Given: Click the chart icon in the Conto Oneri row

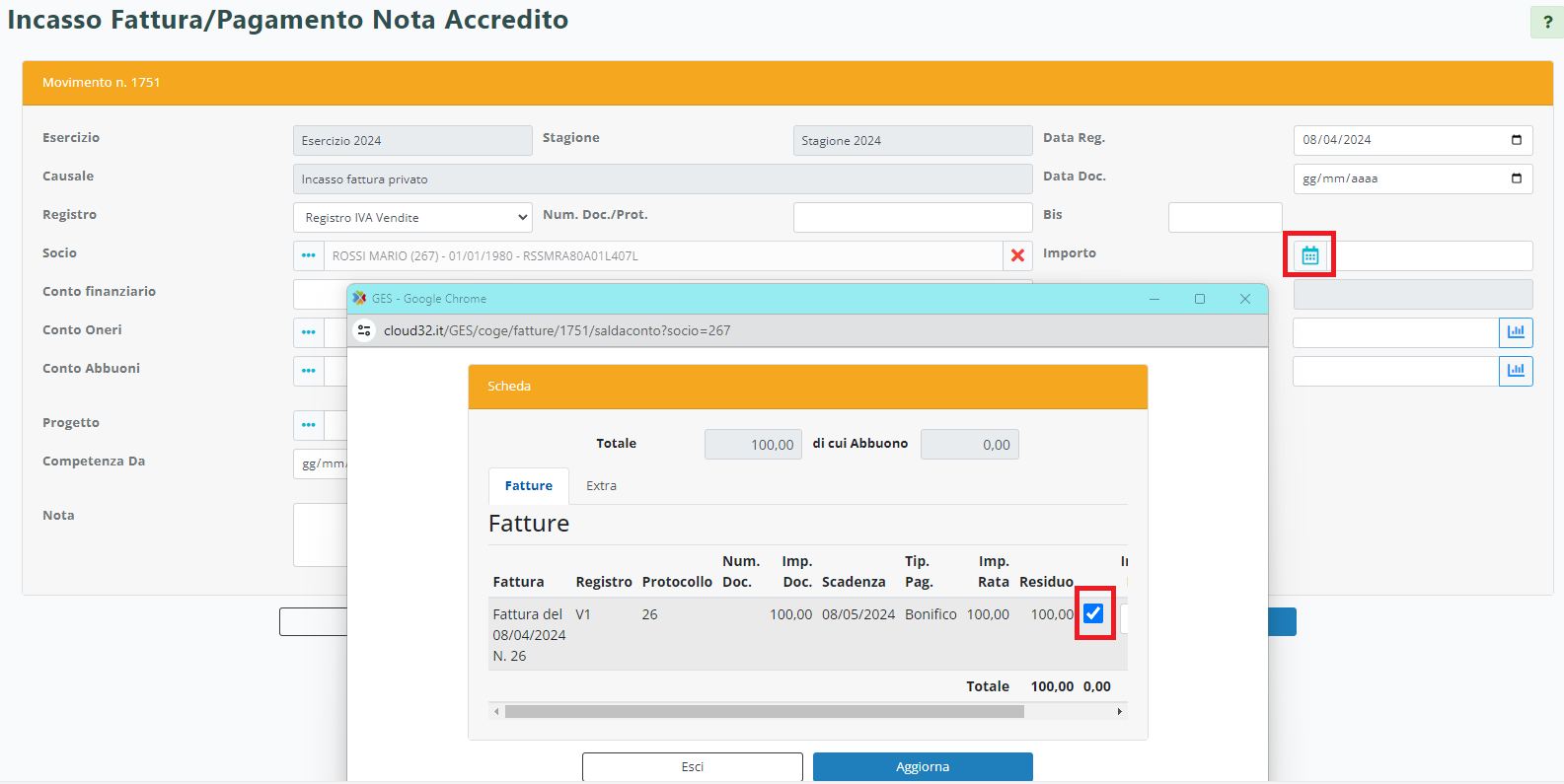Looking at the screenshot, I should 1516,332.
